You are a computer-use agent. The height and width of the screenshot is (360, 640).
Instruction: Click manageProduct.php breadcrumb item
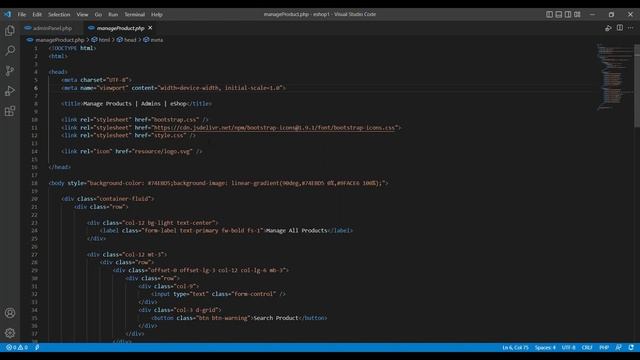click(x=60, y=40)
